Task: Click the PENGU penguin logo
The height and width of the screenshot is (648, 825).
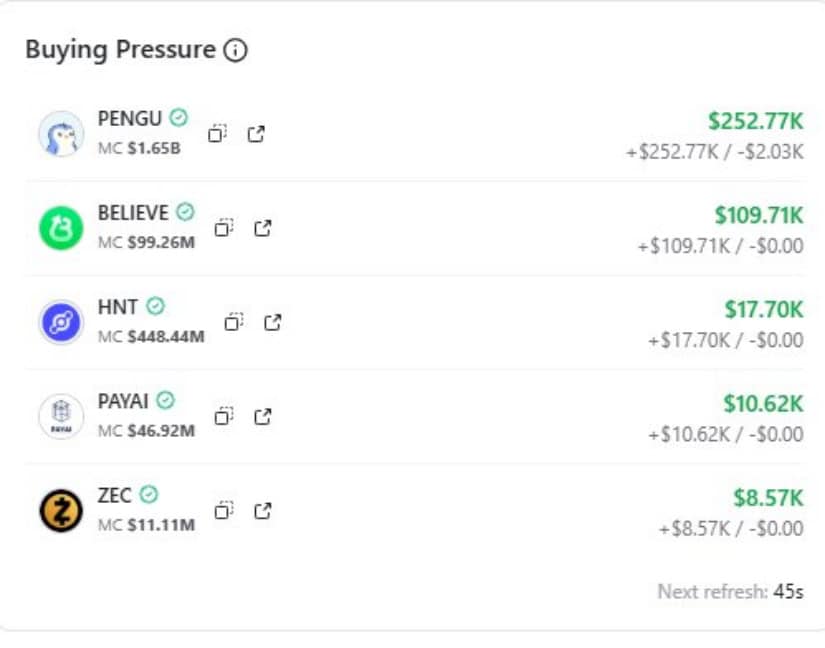Action: (60, 133)
